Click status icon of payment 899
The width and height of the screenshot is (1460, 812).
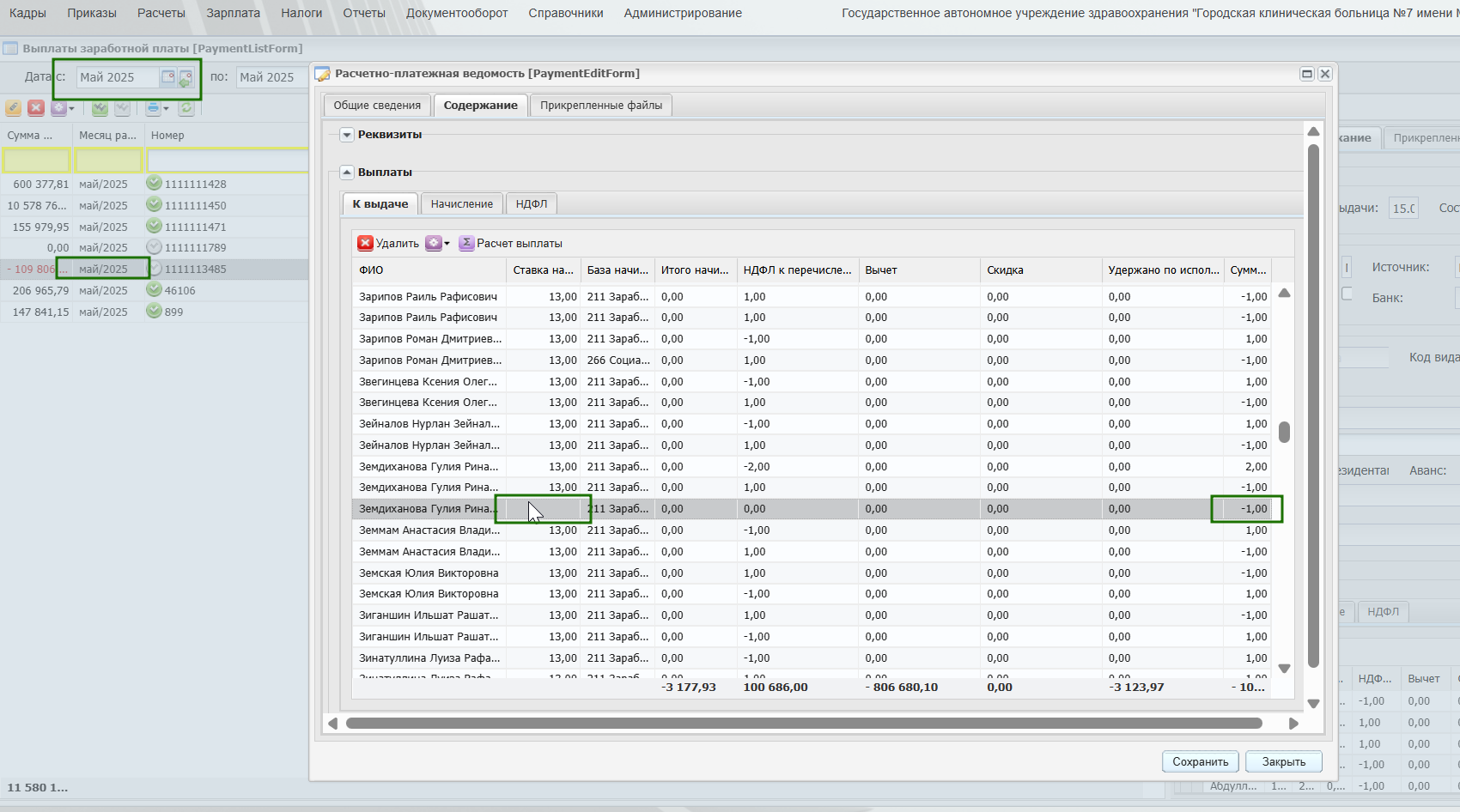pos(154,311)
